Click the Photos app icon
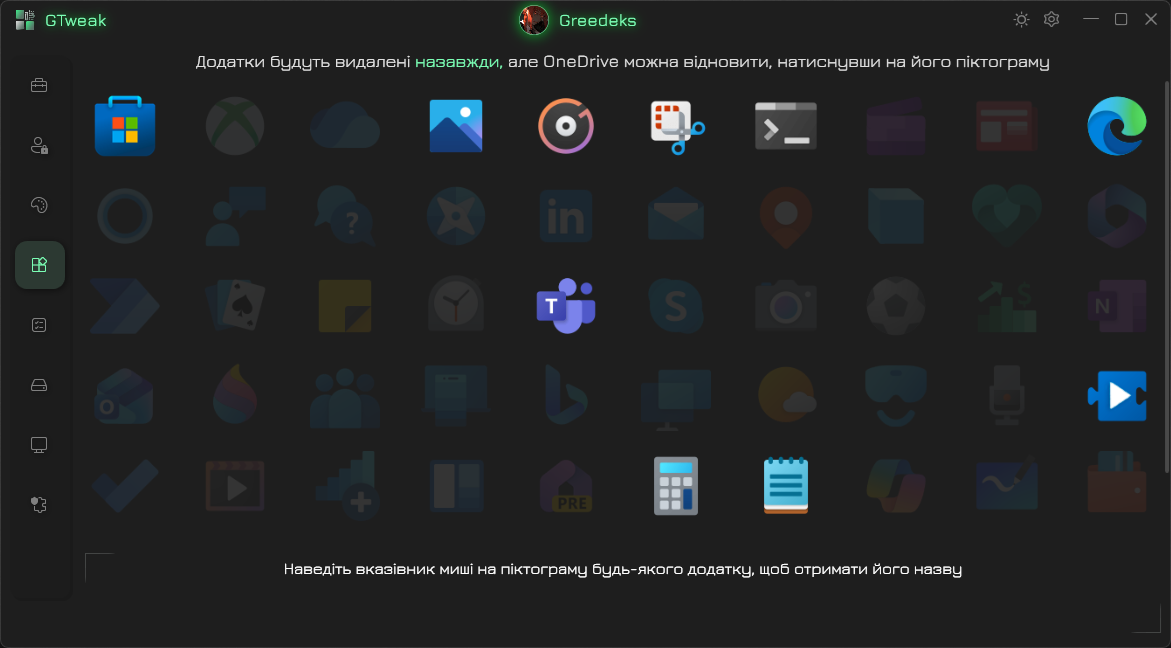The width and height of the screenshot is (1171, 648). (455, 126)
